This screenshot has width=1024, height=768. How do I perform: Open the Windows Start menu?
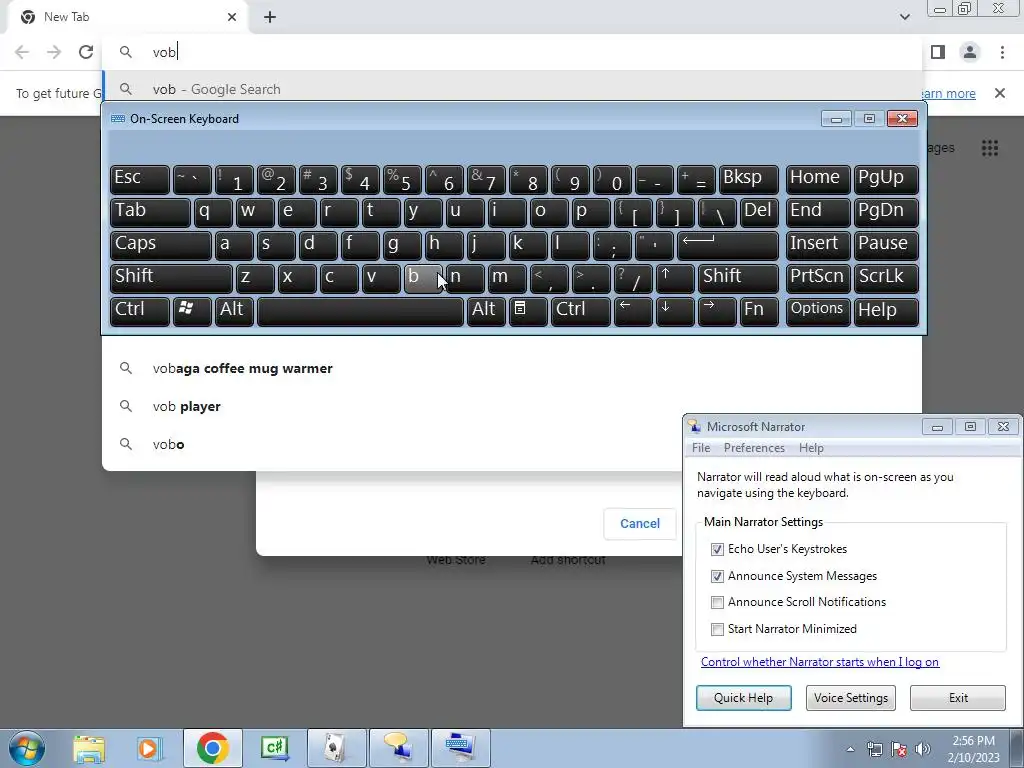click(x=27, y=748)
